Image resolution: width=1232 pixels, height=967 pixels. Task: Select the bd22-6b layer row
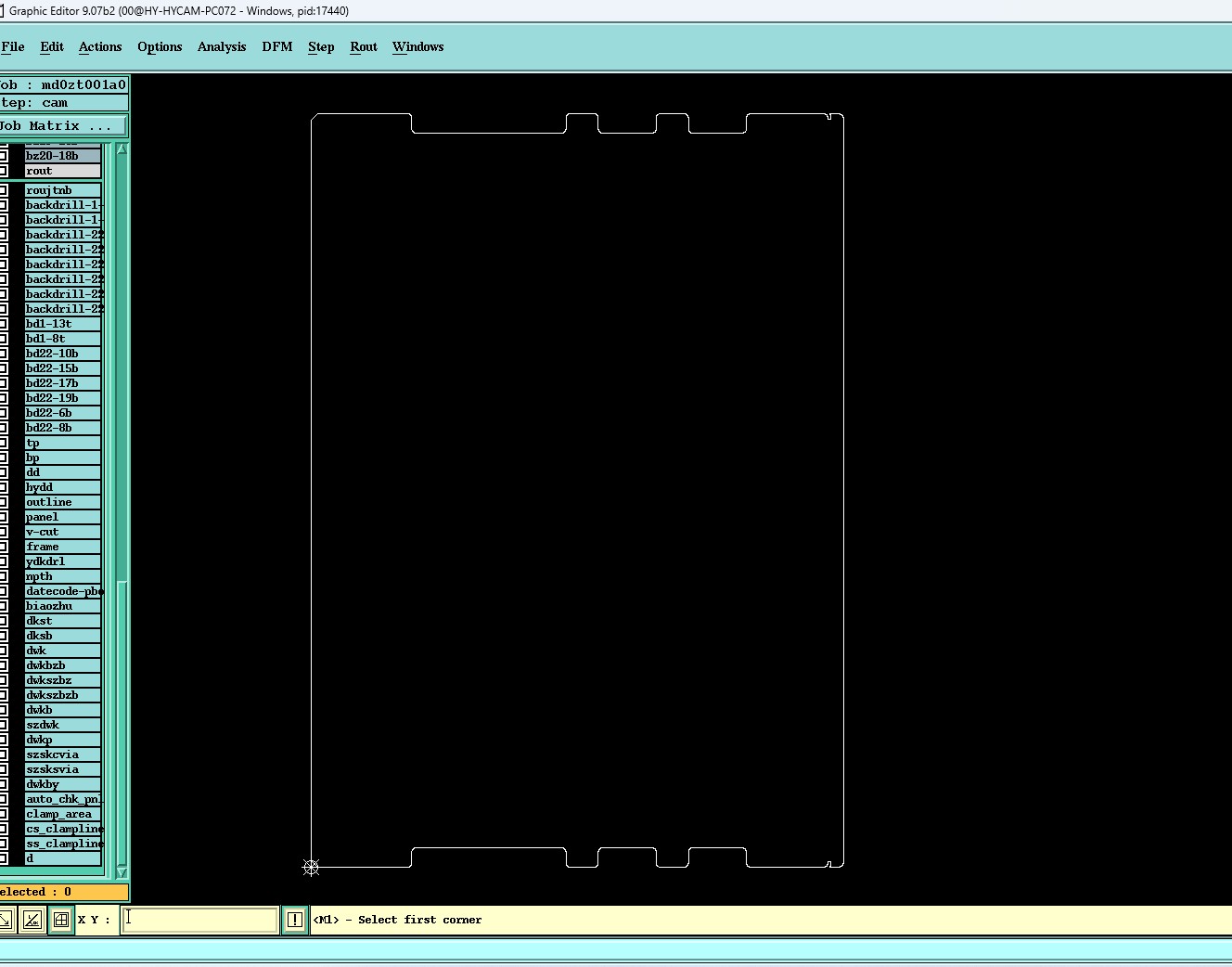point(63,413)
